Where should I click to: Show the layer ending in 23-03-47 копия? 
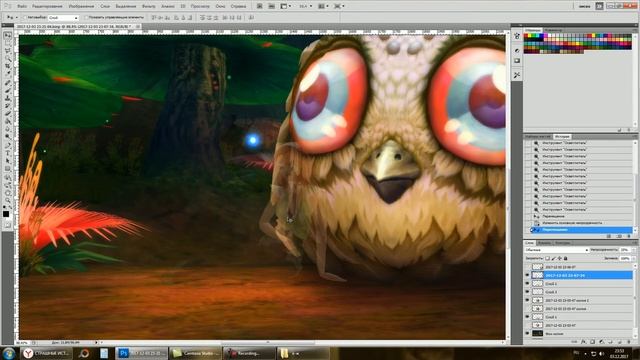[x=527, y=309]
